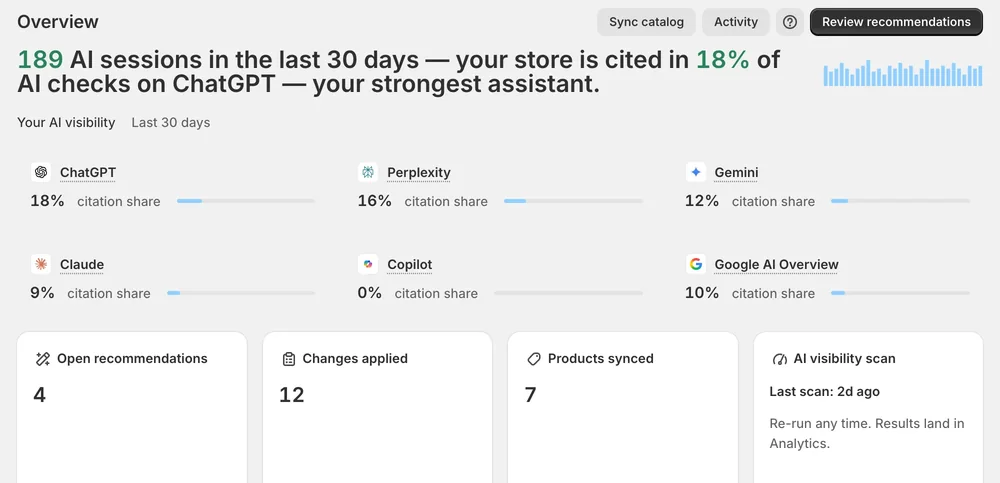Click the Claude starburst icon
The height and width of the screenshot is (483, 1000).
click(x=41, y=264)
